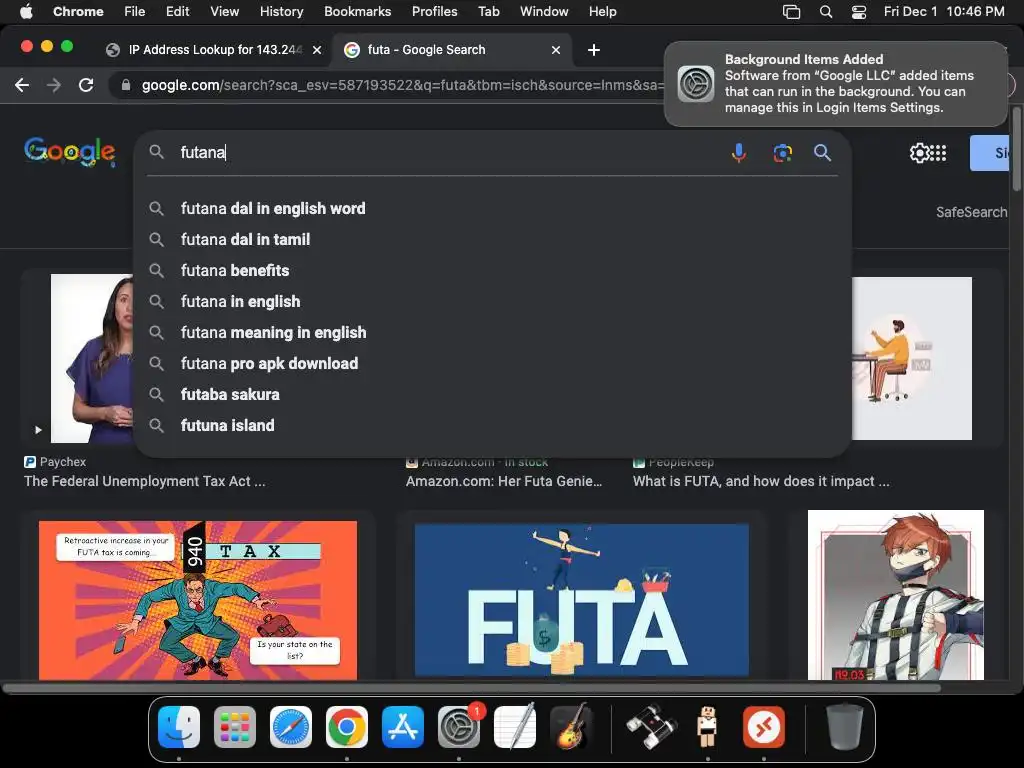Open the orange remote desktop app in dock

coord(763,727)
